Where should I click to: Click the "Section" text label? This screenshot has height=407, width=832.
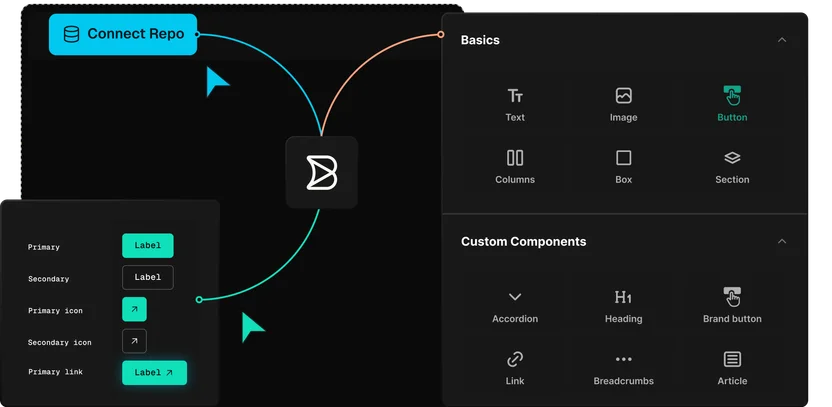(x=732, y=180)
